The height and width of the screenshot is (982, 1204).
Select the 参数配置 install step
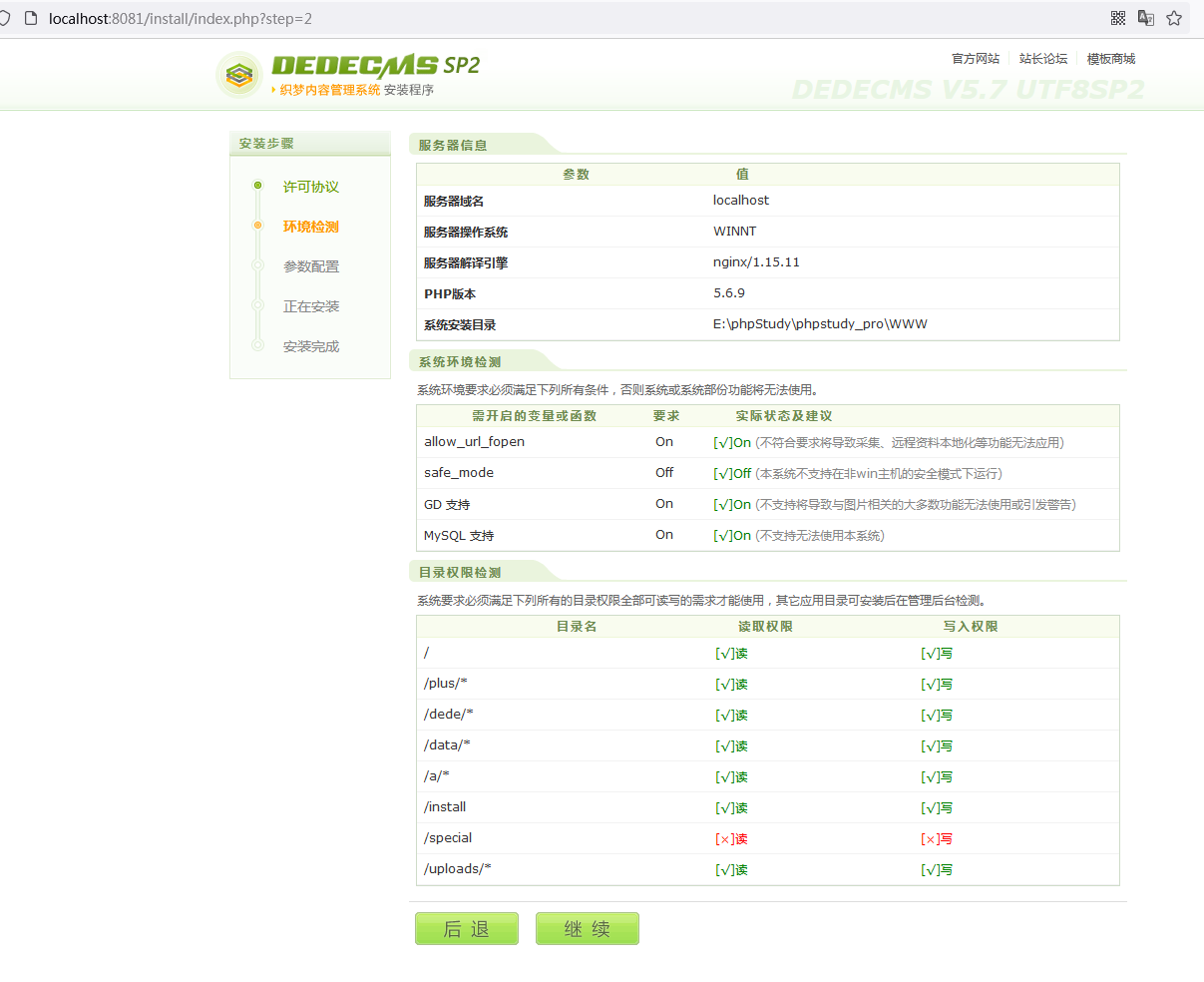[x=311, y=266]
